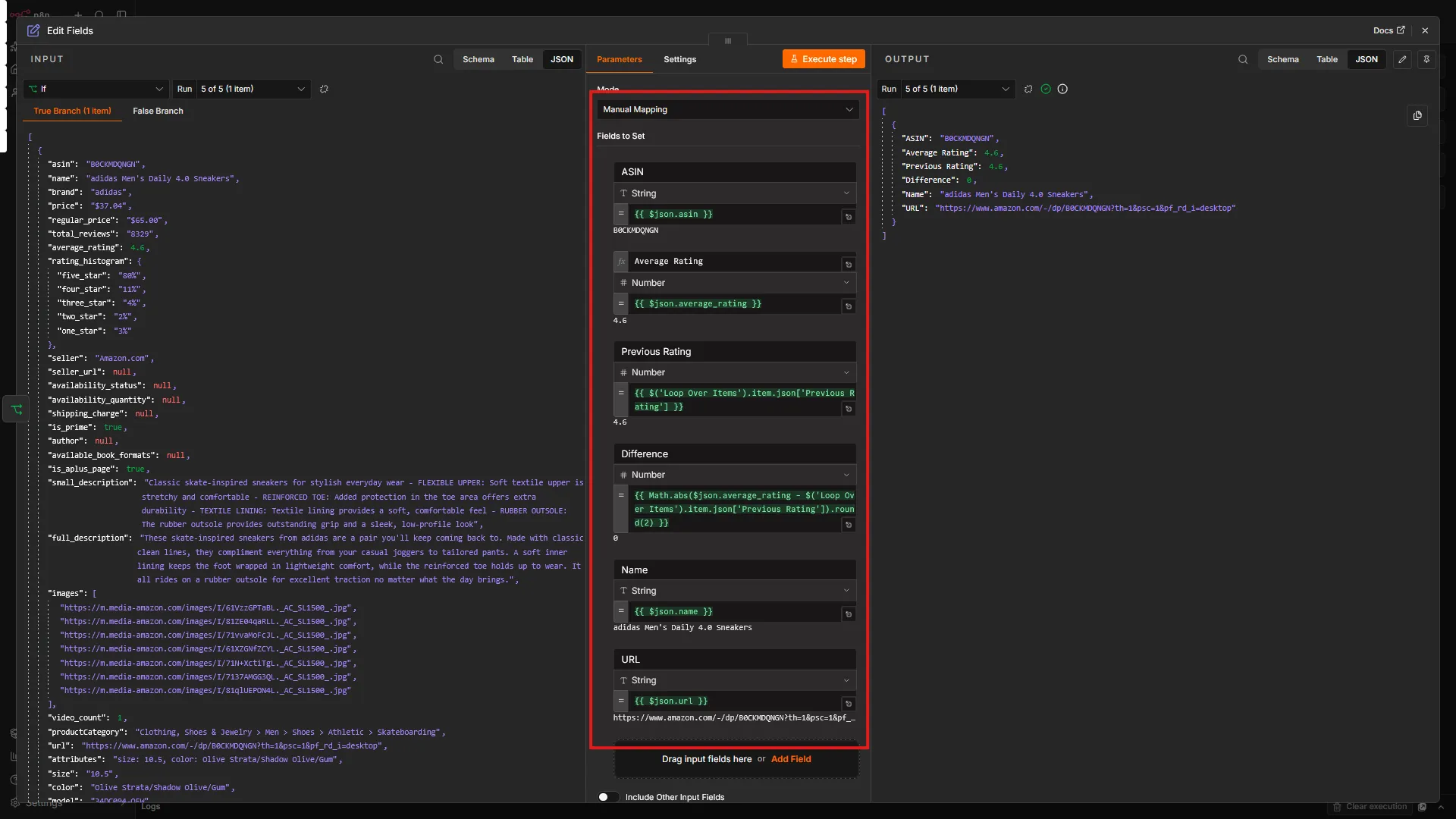Click options icon for ASIN expression

tap(849, 217)
